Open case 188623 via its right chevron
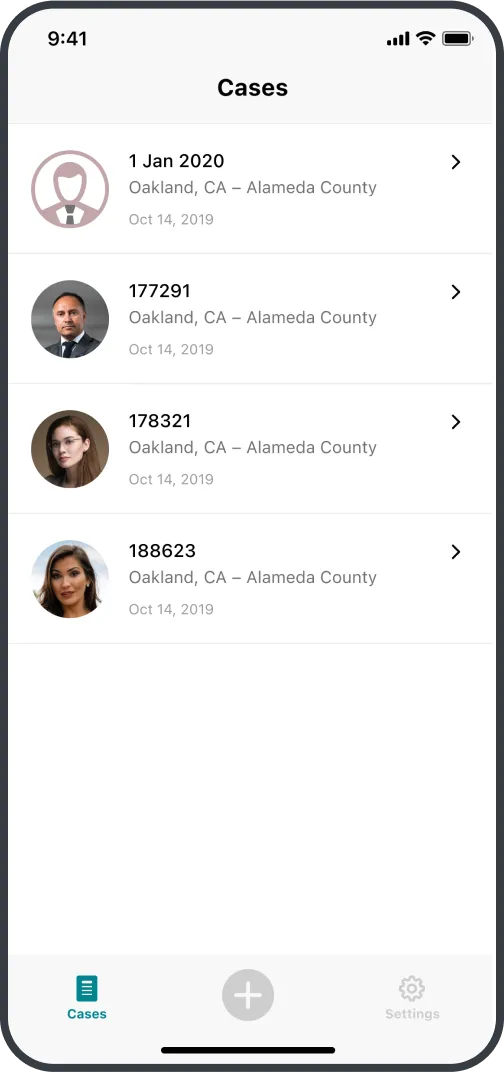 pyautogui.click(x=456, y=552)
